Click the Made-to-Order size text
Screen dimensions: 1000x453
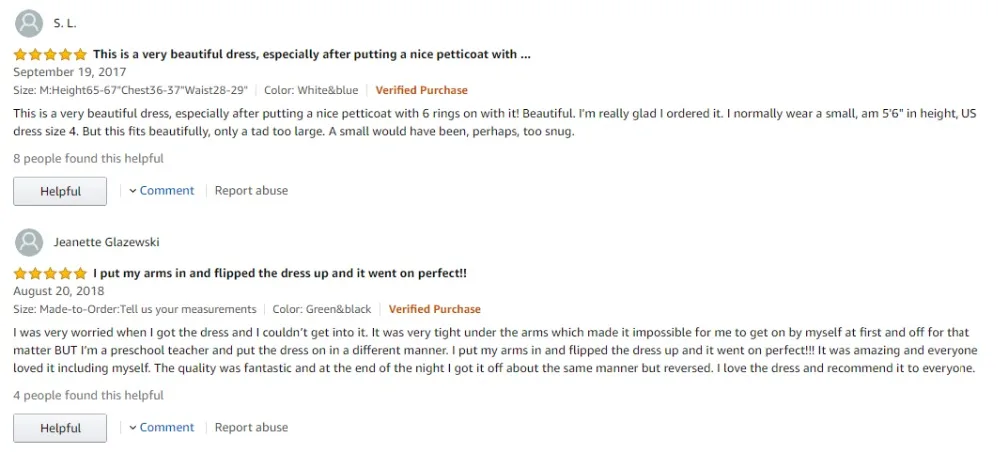[135, 309]
